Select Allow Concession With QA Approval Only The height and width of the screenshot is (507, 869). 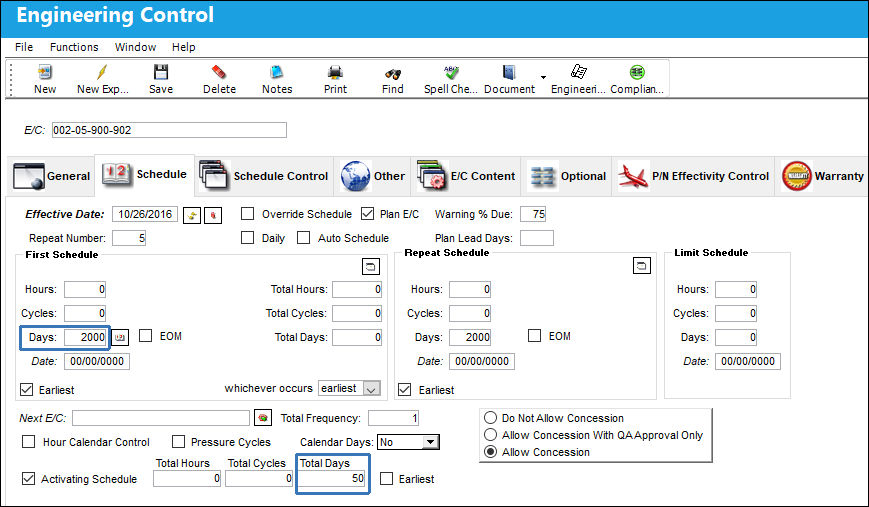(490, 434)
